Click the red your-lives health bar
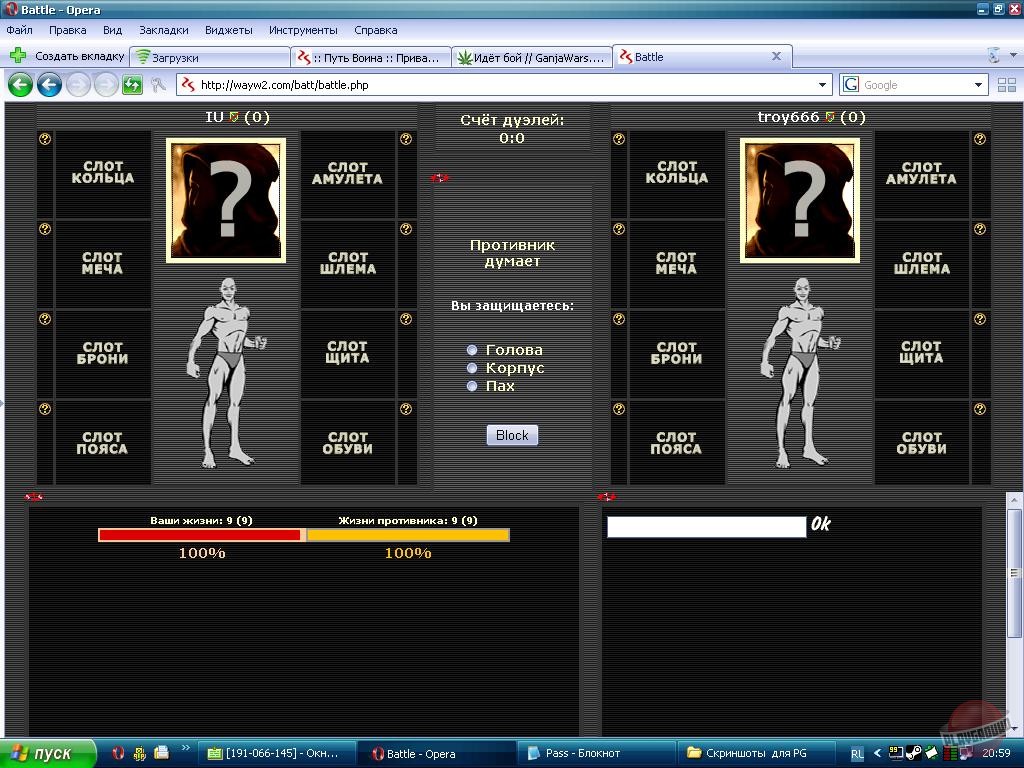The image size is (1024, 768). 200,535
